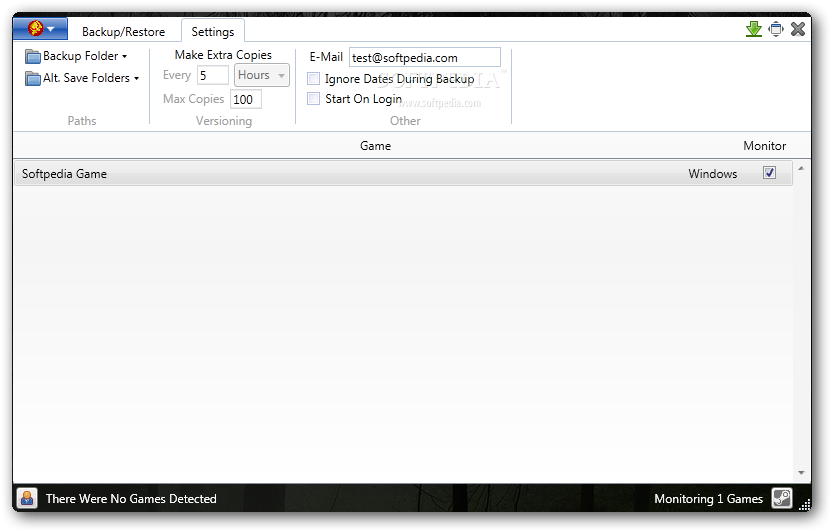Click the Steam icon in the status bar
Image resolution: width=832 pixels, height=532 pixels.
tap(782, 499)
